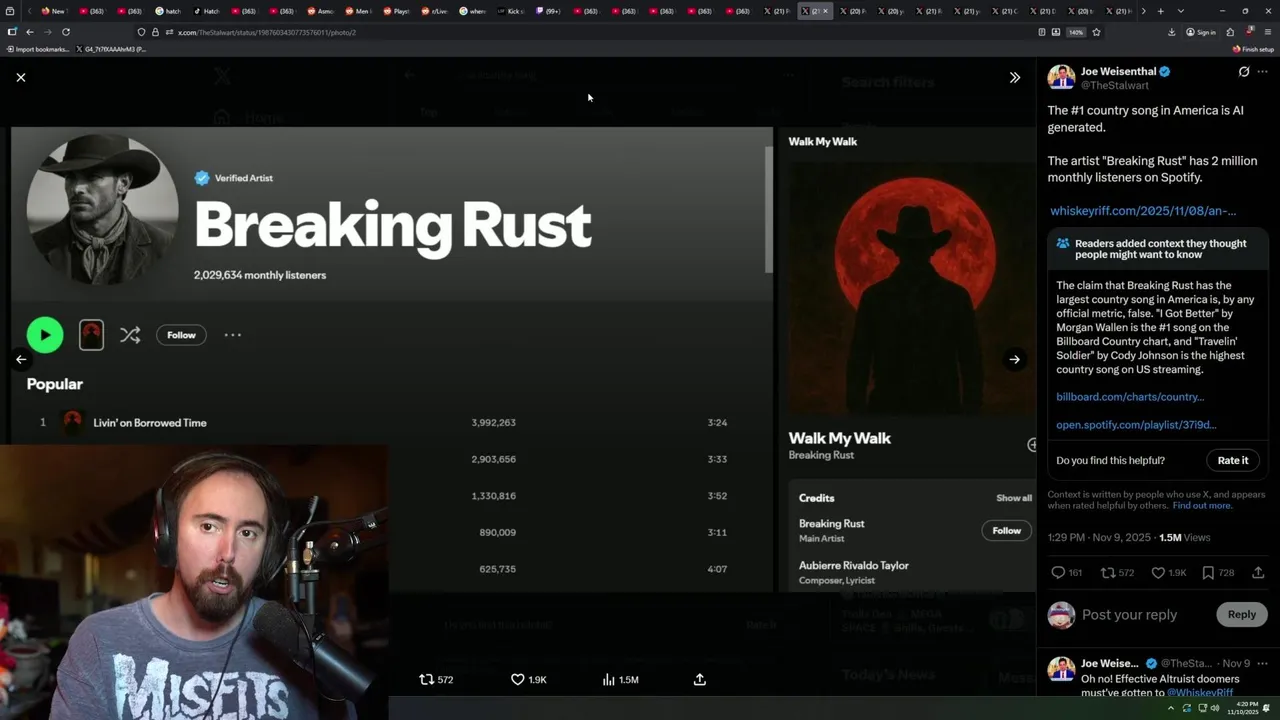
Task: Open the Grok explain icon on Joe Weisenthal's post
Action: click(x=1243, y=72)
